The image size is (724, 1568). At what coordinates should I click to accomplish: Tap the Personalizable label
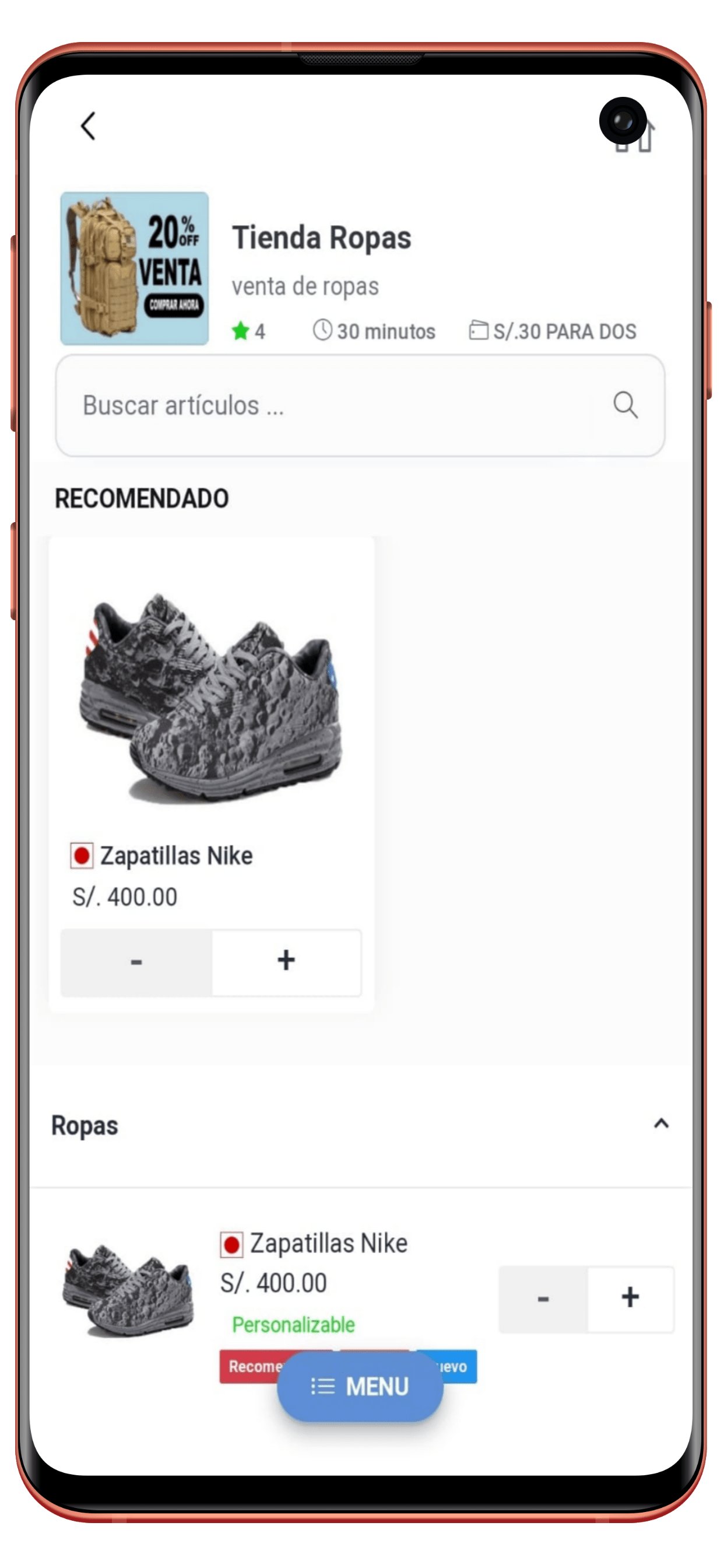[293, 1325]
